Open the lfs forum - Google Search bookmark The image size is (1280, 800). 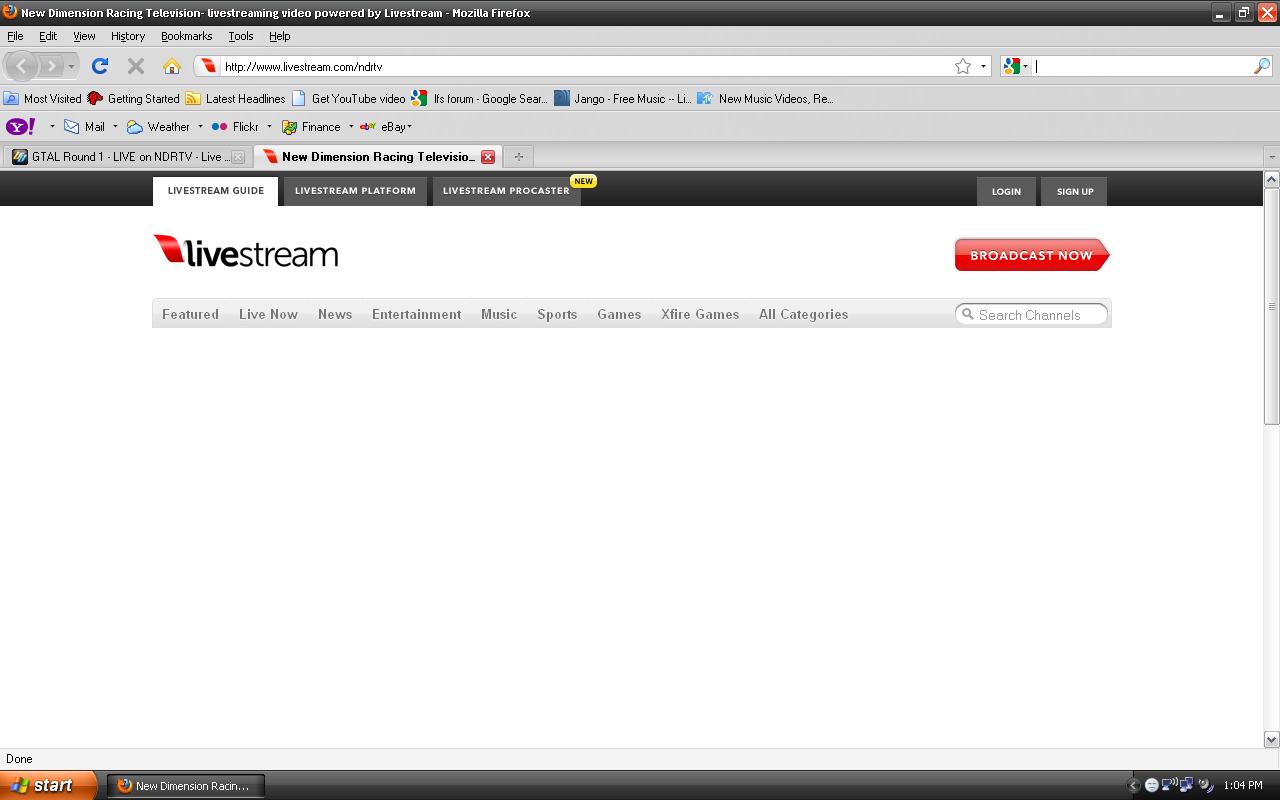480,99
